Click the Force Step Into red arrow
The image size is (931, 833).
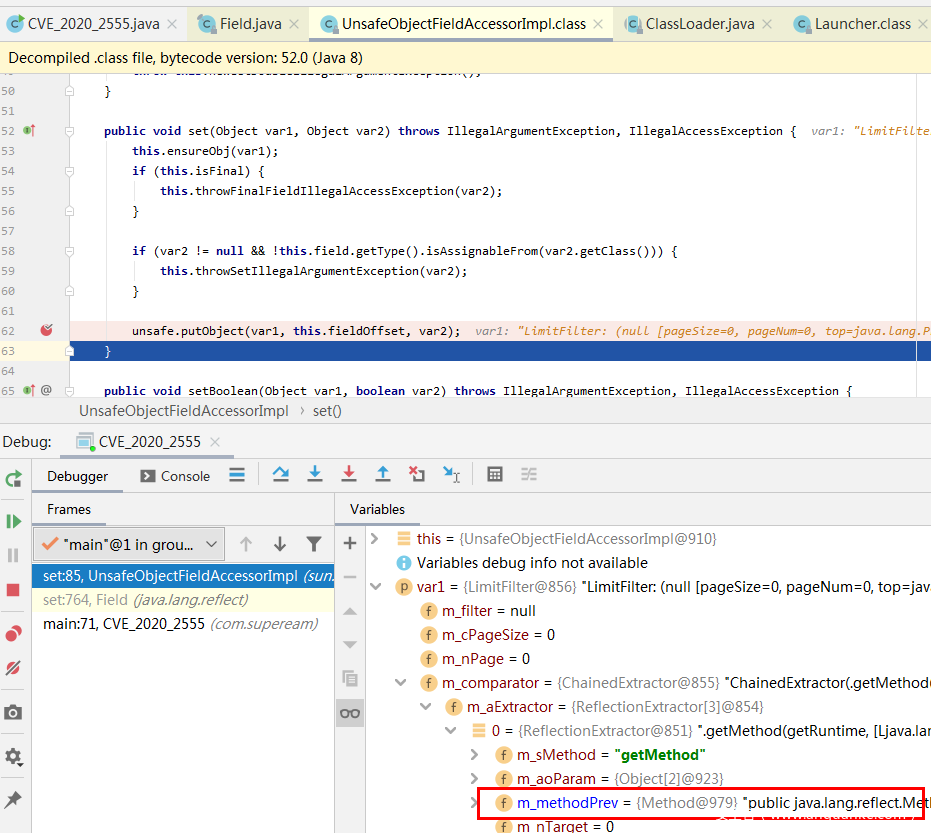point(348,475)
